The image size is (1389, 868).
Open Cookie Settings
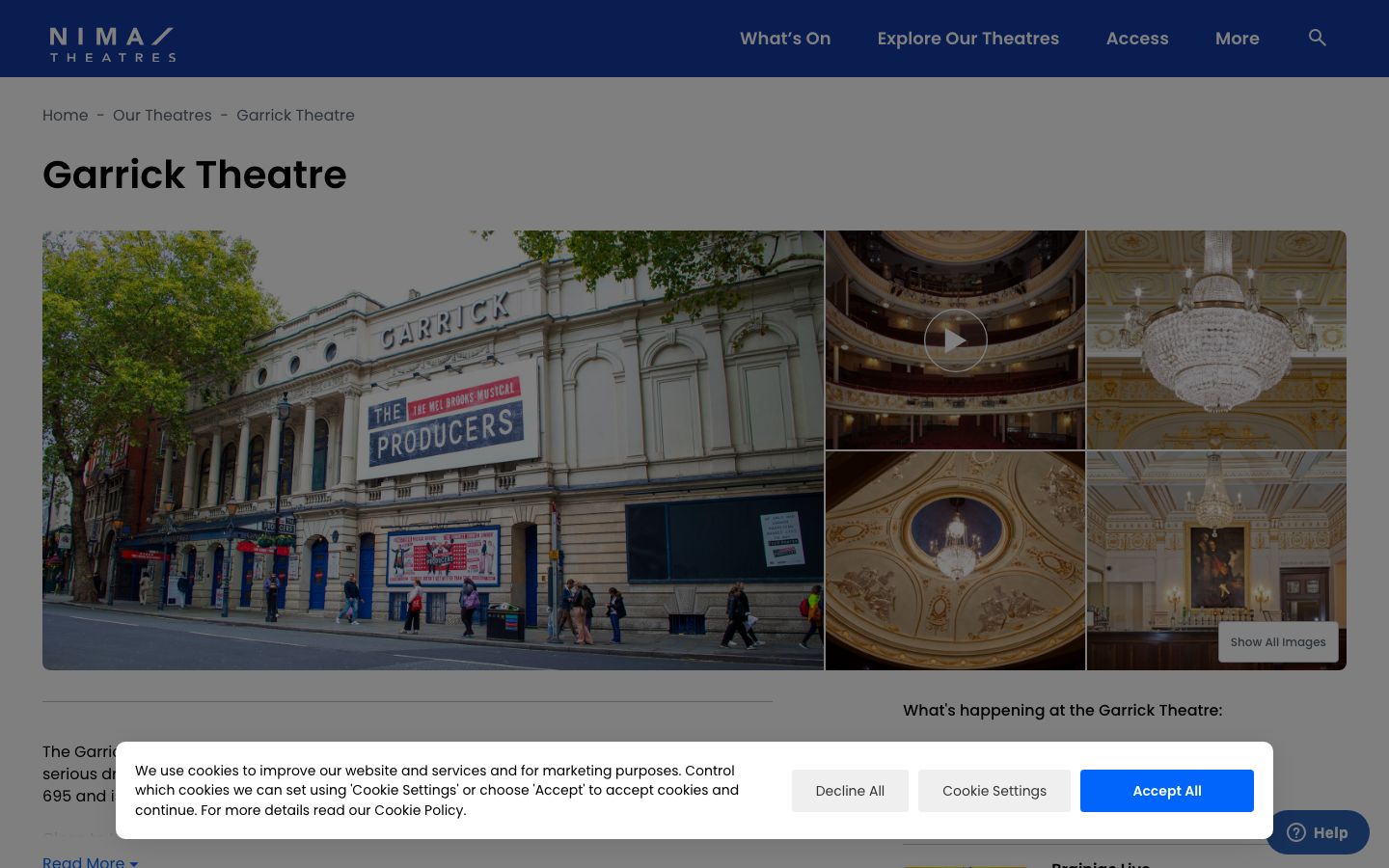tap(994, 791)
